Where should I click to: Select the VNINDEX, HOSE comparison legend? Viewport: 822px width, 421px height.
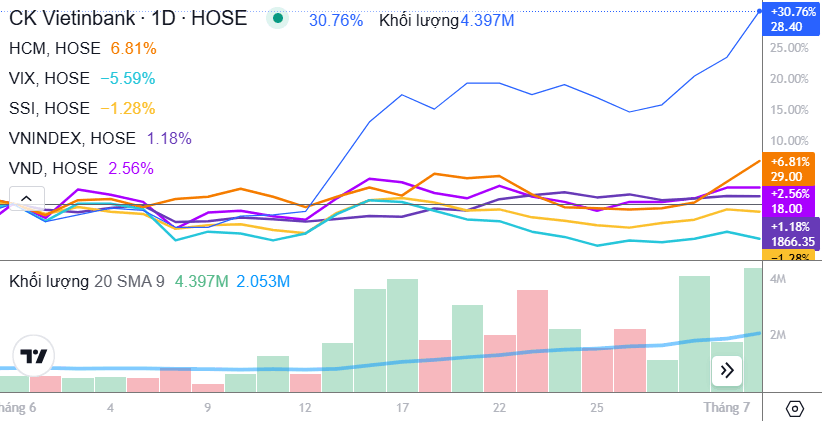click(x=72, y=138)
